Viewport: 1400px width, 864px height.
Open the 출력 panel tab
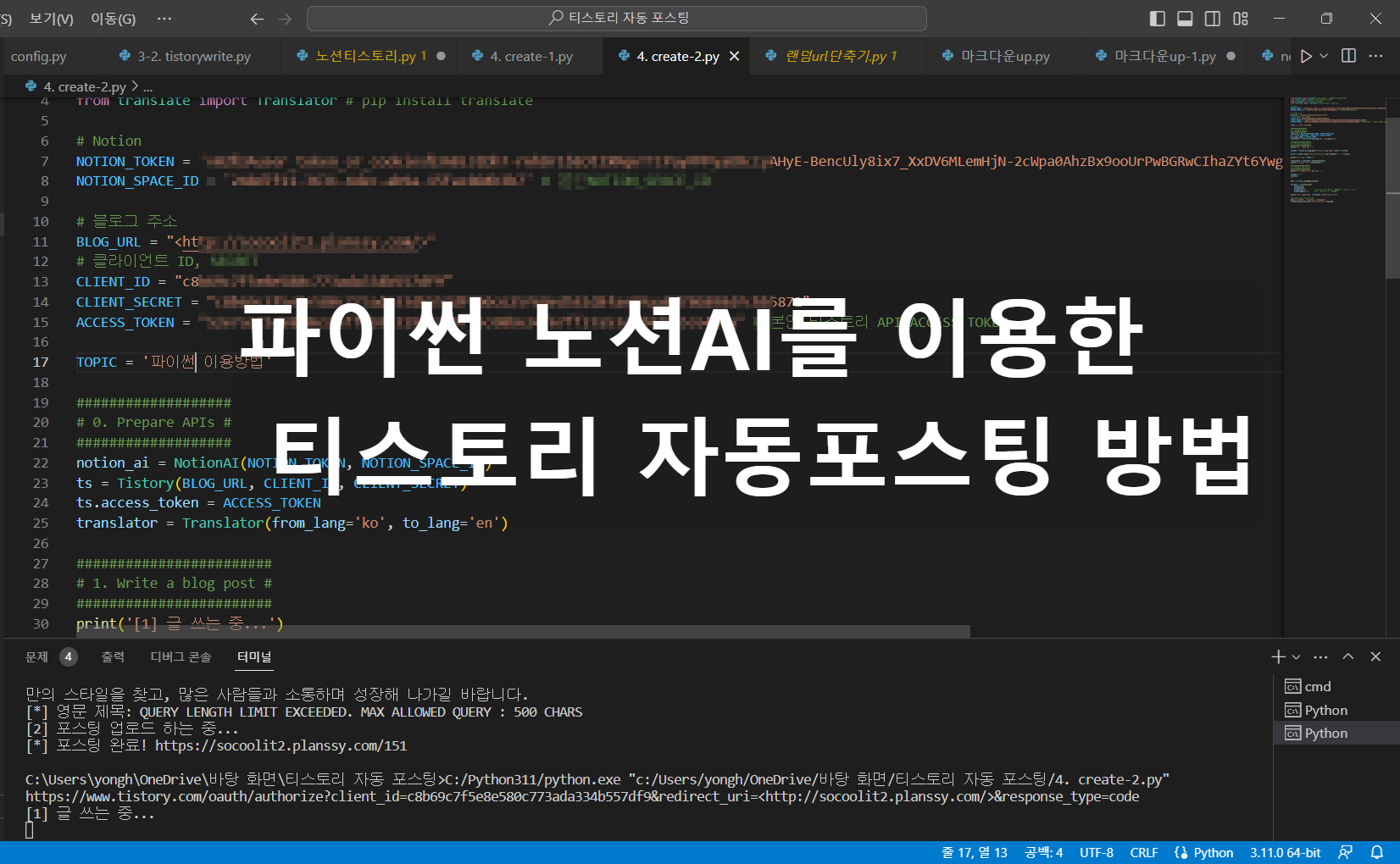click(113, 656)
